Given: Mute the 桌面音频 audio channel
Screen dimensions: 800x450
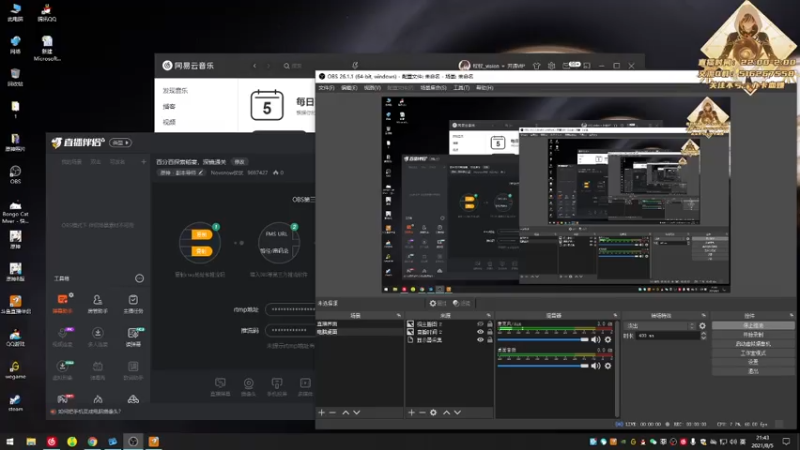Looking at the screenshot, I should 595,366.
